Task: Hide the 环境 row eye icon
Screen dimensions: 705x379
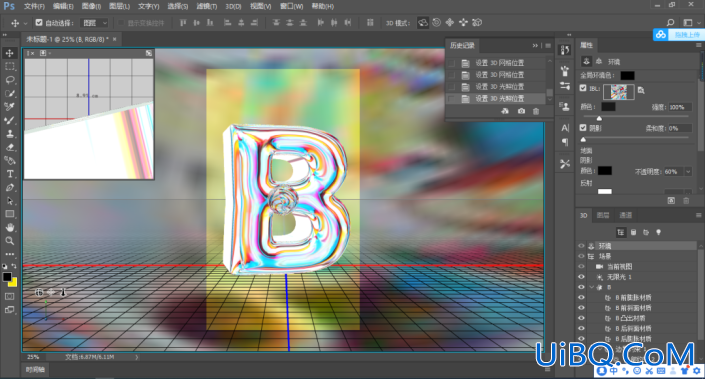Action: (581, 246)
